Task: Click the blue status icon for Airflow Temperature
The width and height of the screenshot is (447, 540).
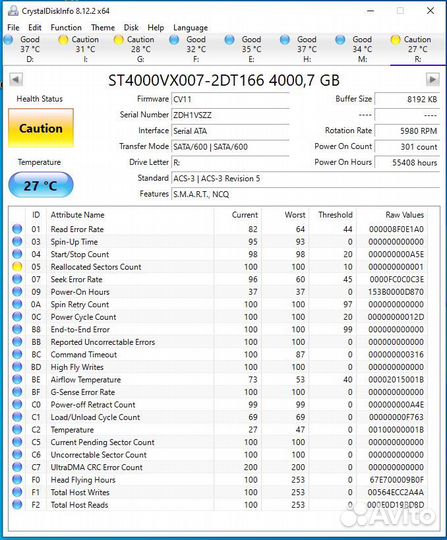Action: pos(17,380)
